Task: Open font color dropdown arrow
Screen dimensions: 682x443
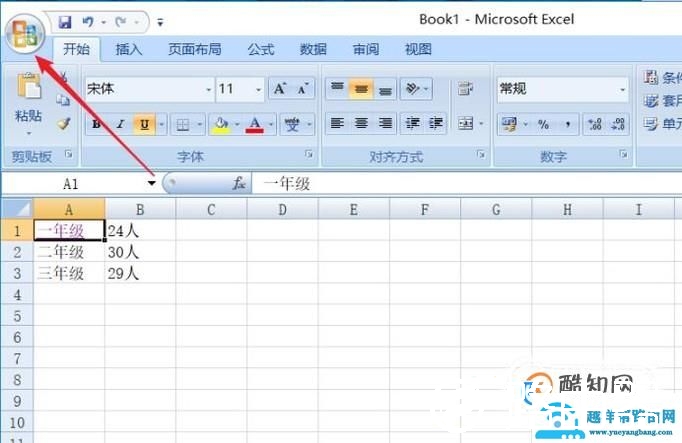Action: pyautogui.click(x=271, y=125)
